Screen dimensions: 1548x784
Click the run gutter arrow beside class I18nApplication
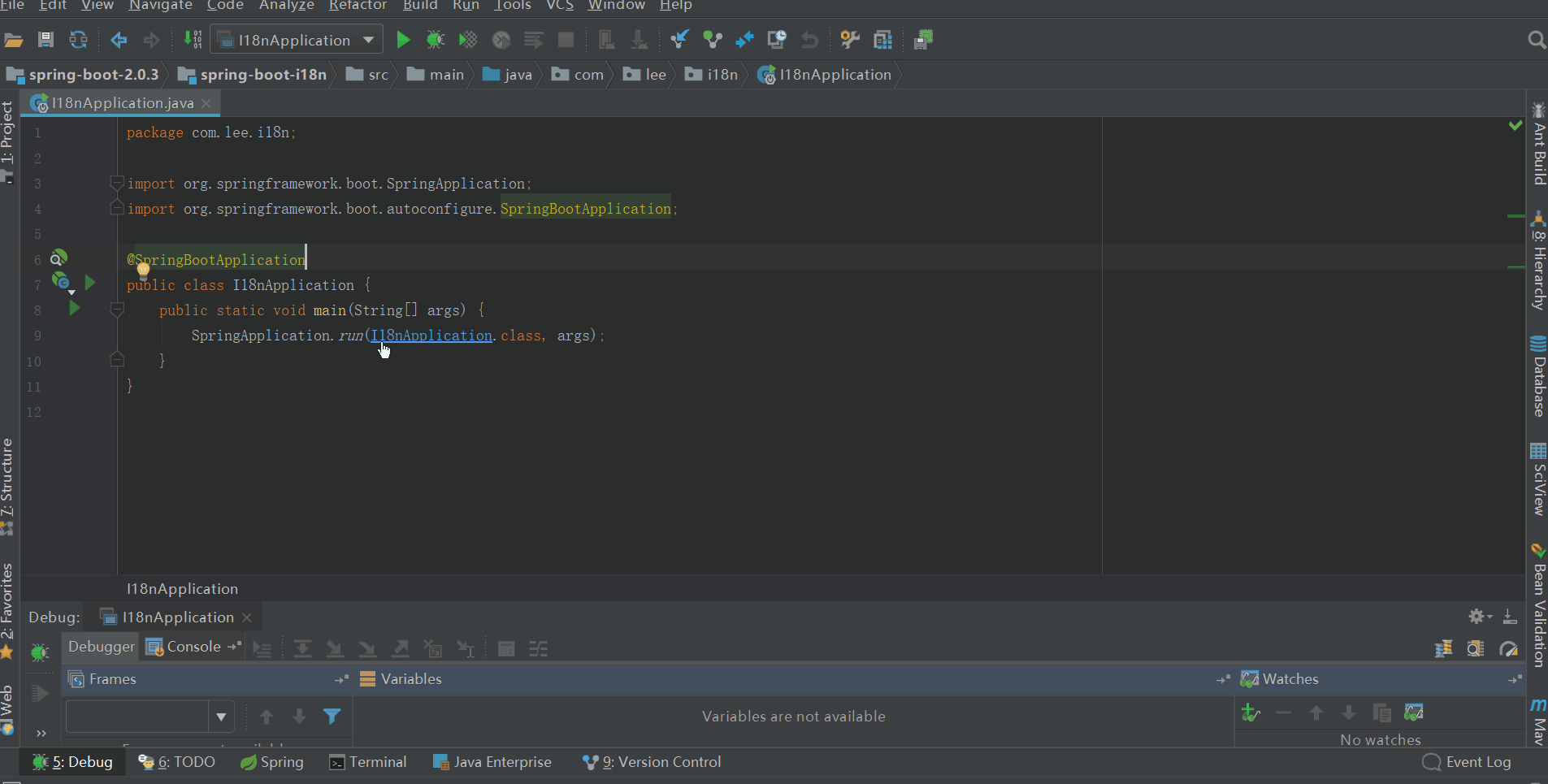[89, 283]
